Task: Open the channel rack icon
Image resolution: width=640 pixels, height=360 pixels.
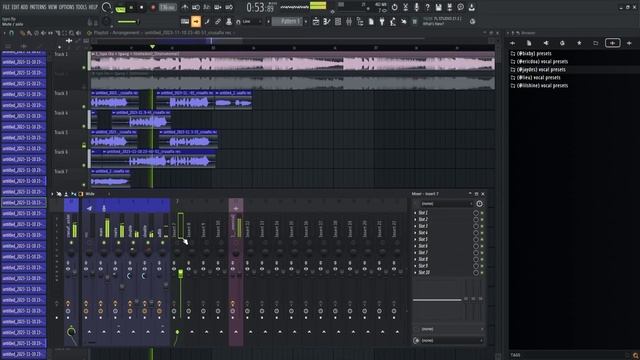Action: [x=338, y=22]
